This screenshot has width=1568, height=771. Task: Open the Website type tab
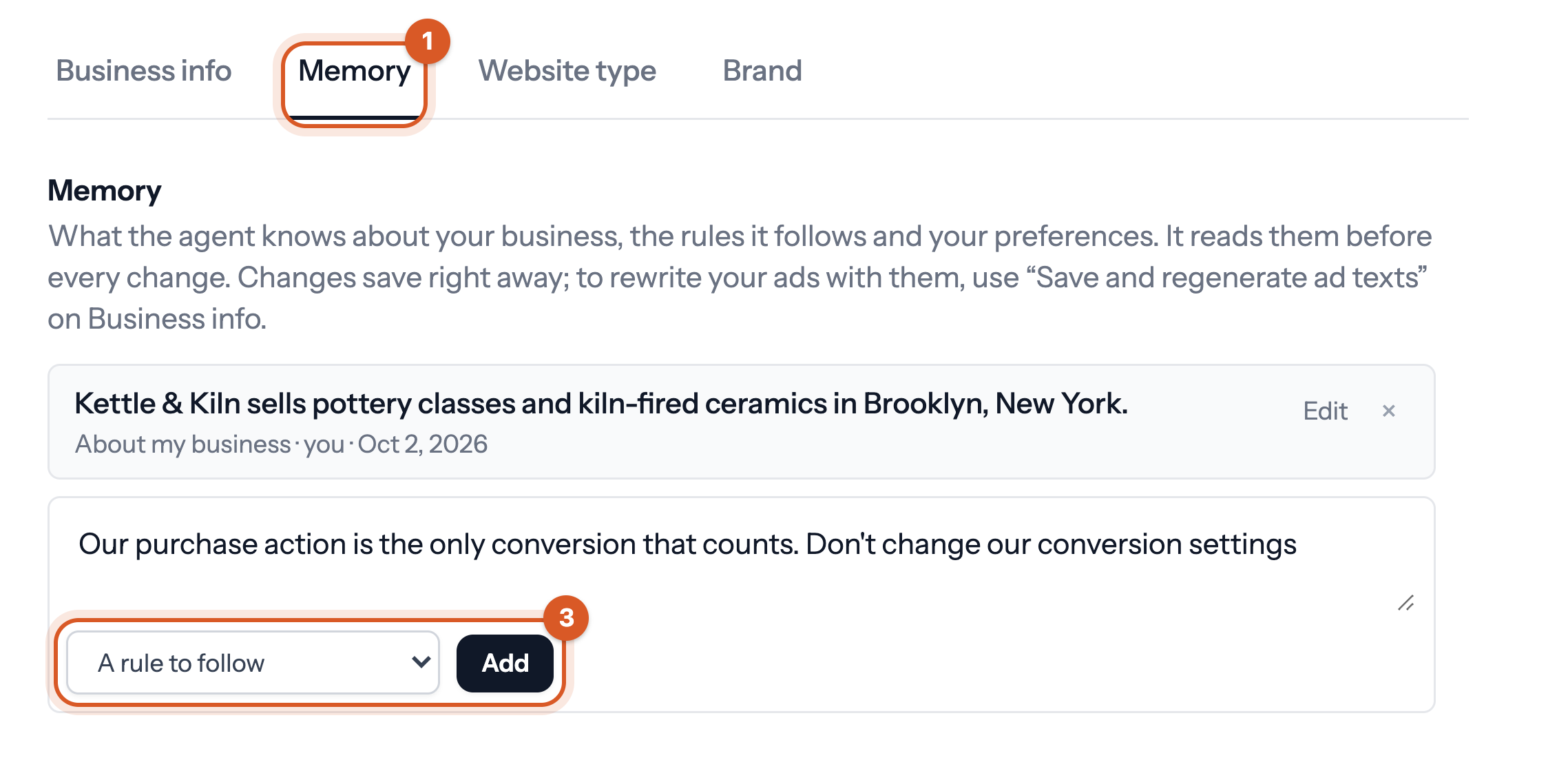567,72
